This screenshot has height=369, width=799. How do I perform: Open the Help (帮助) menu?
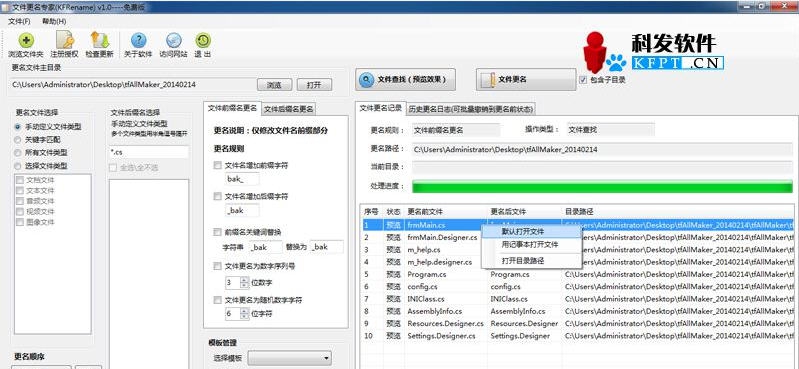[54, 21]
